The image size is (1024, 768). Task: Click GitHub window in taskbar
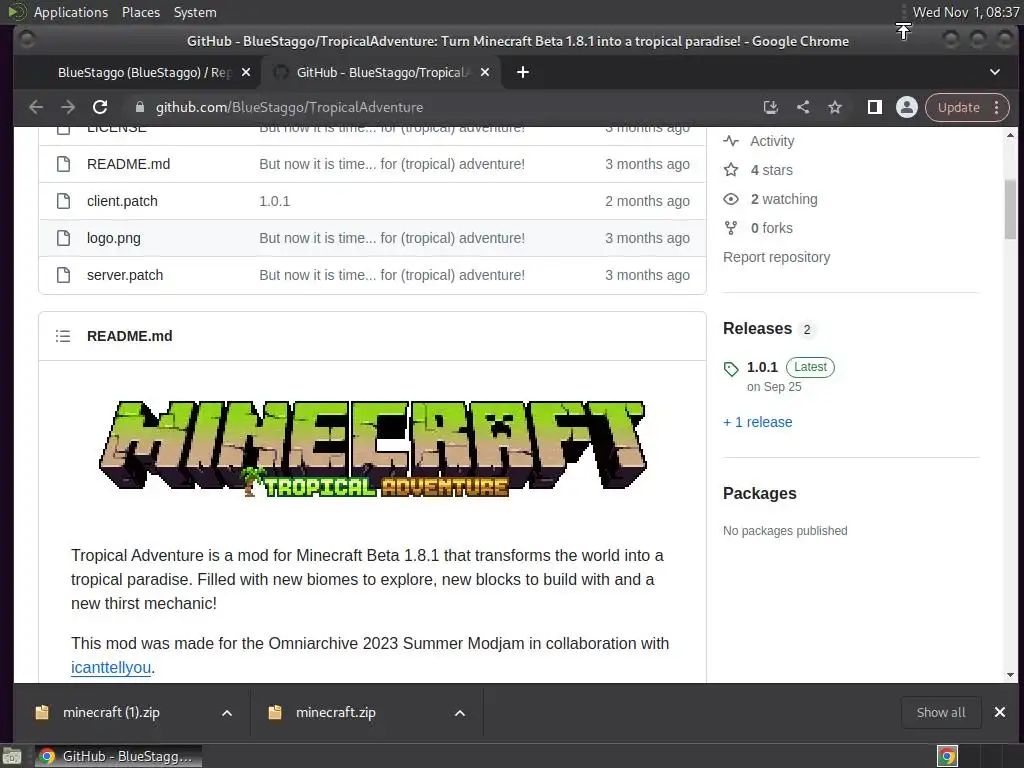[x=118, y=756]
